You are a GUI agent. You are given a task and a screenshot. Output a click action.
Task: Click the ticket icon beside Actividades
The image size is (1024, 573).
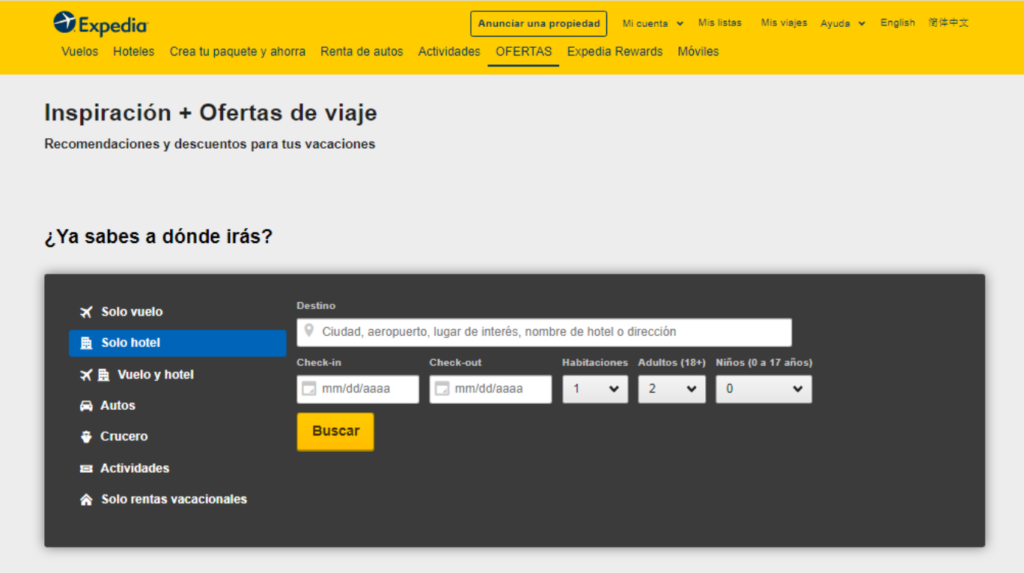point(86,468)
